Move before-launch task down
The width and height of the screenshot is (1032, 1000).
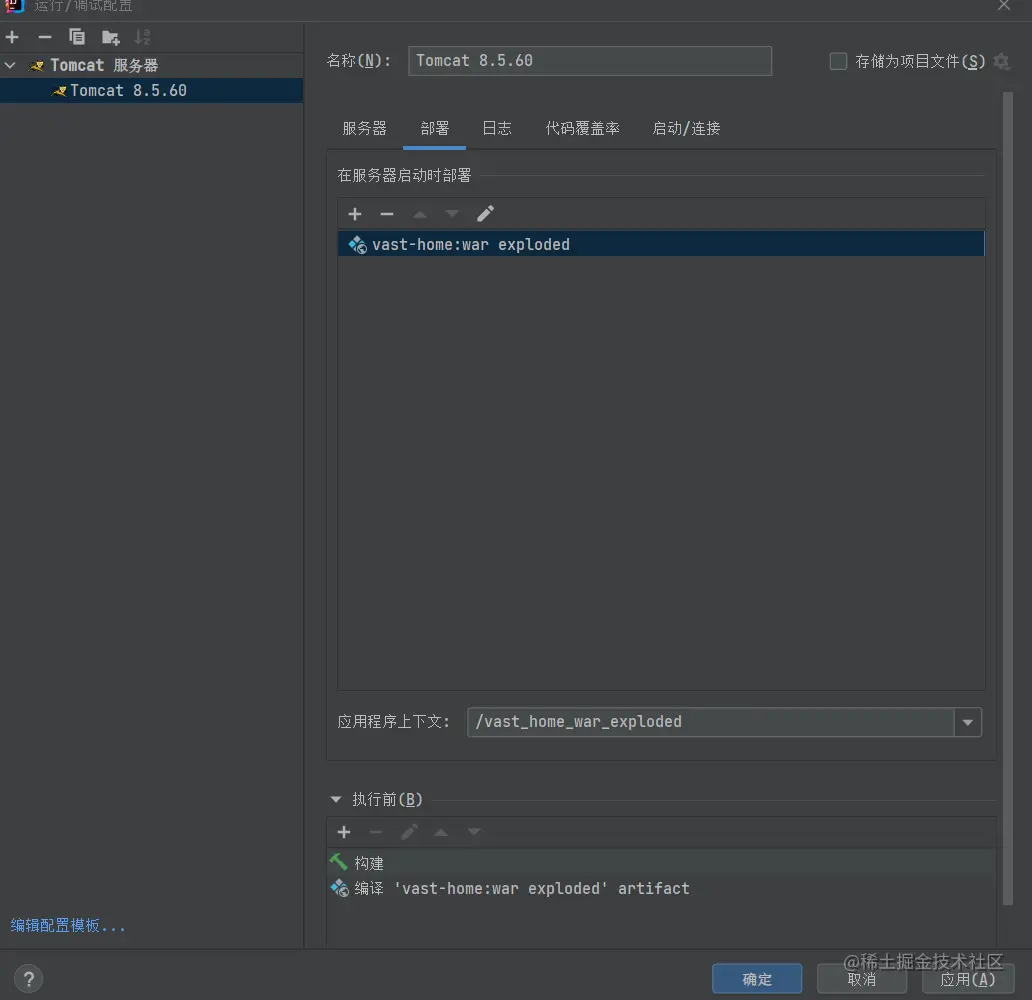pyautogui.click(x=474, y=832)
